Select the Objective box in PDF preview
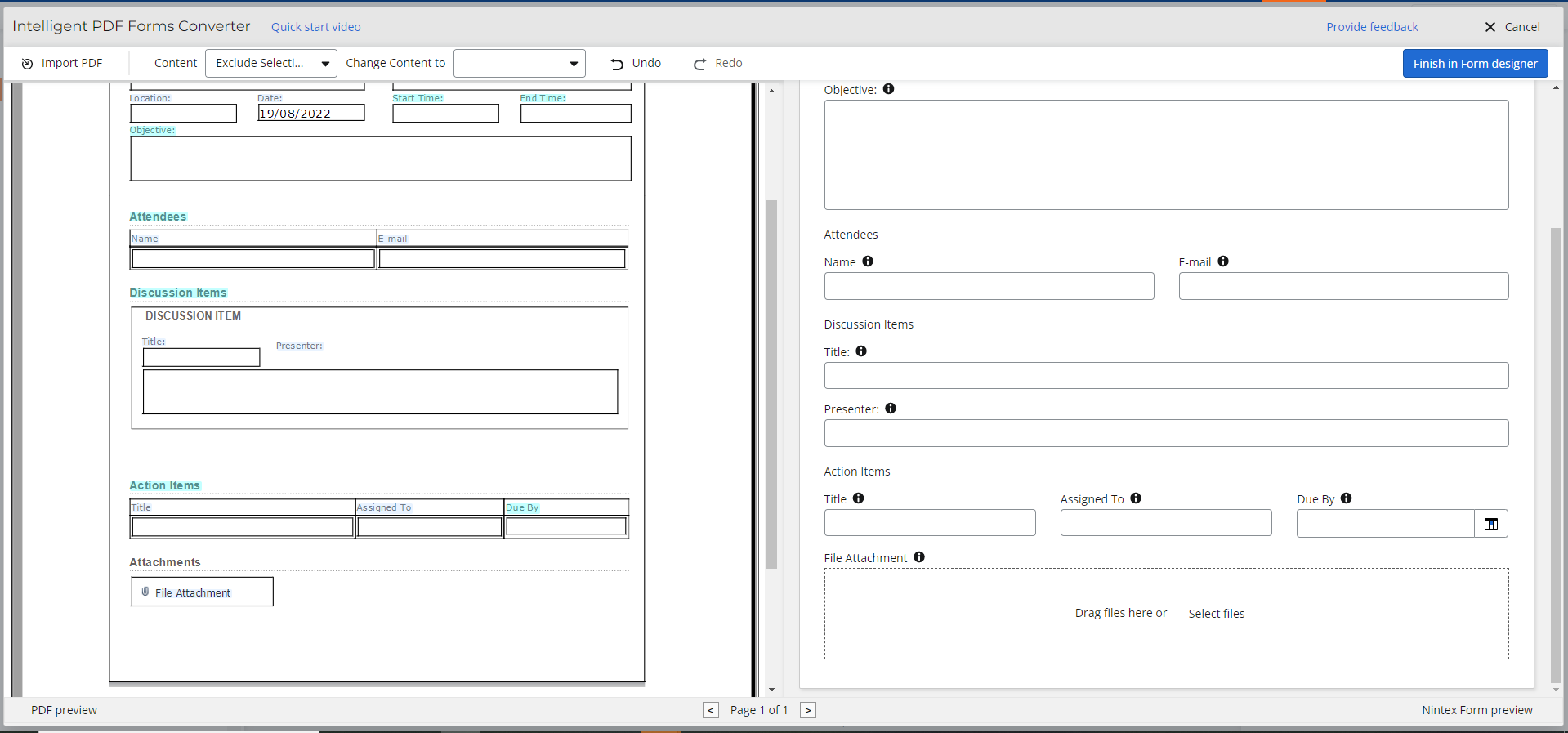This screenshot has height=733, width=1568. click(x=381, y=159)
